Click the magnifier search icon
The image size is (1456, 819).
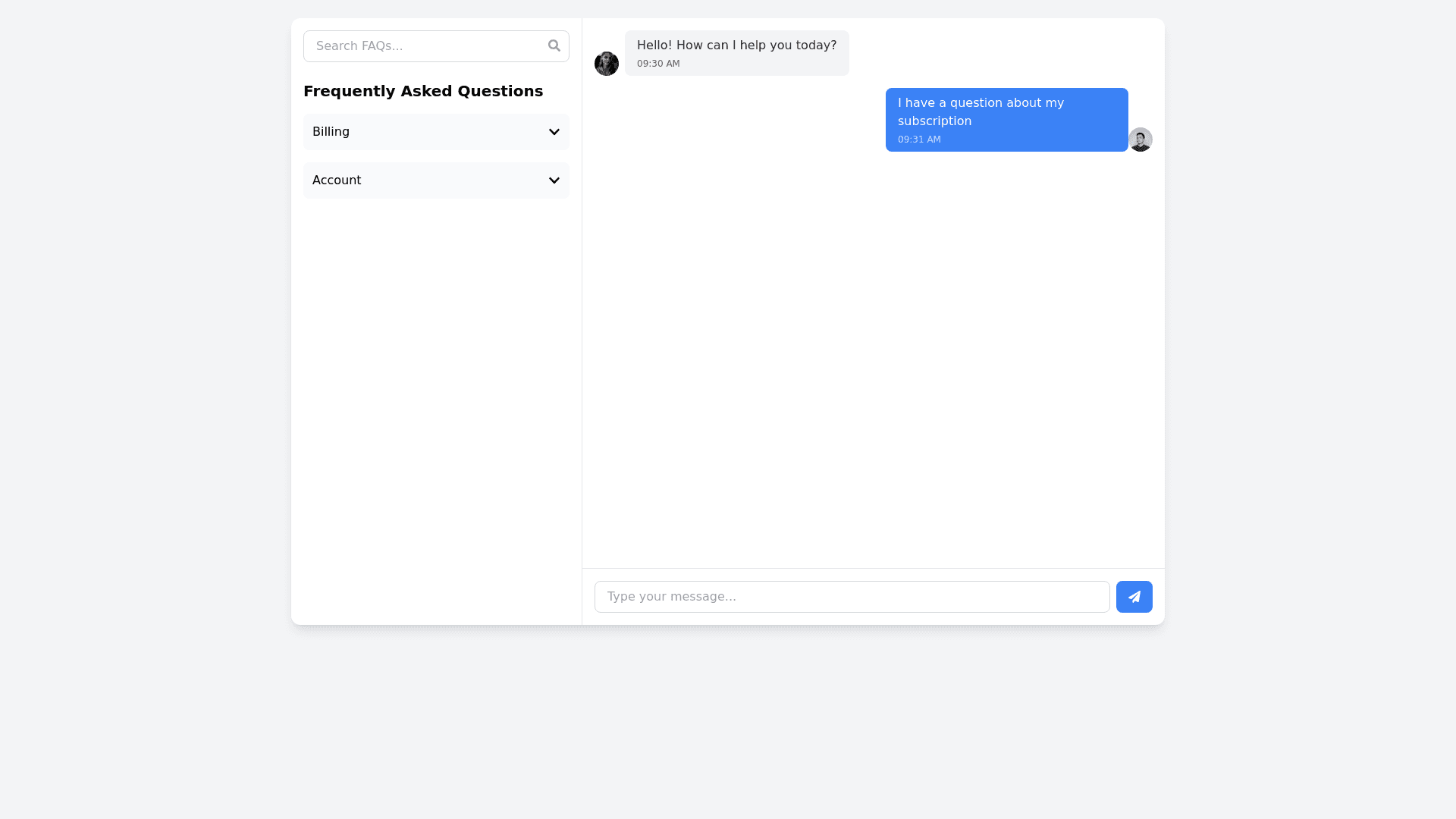pos(554,46)
